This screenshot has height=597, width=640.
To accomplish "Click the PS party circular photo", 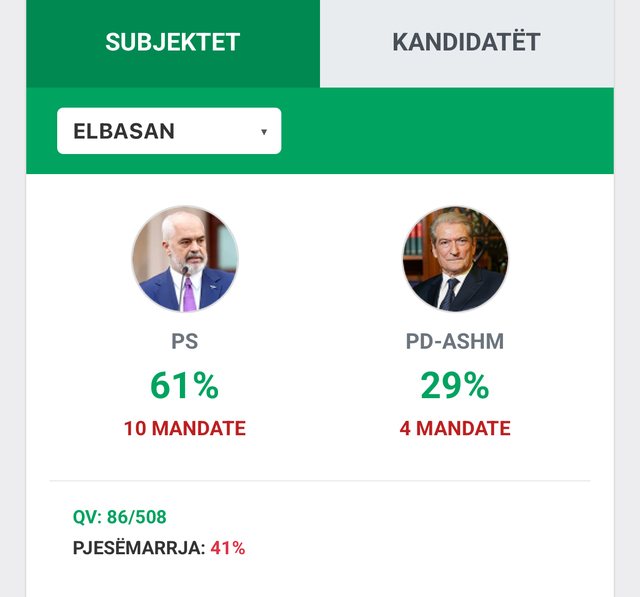I will pyautogui.click(x=185, y=259).
